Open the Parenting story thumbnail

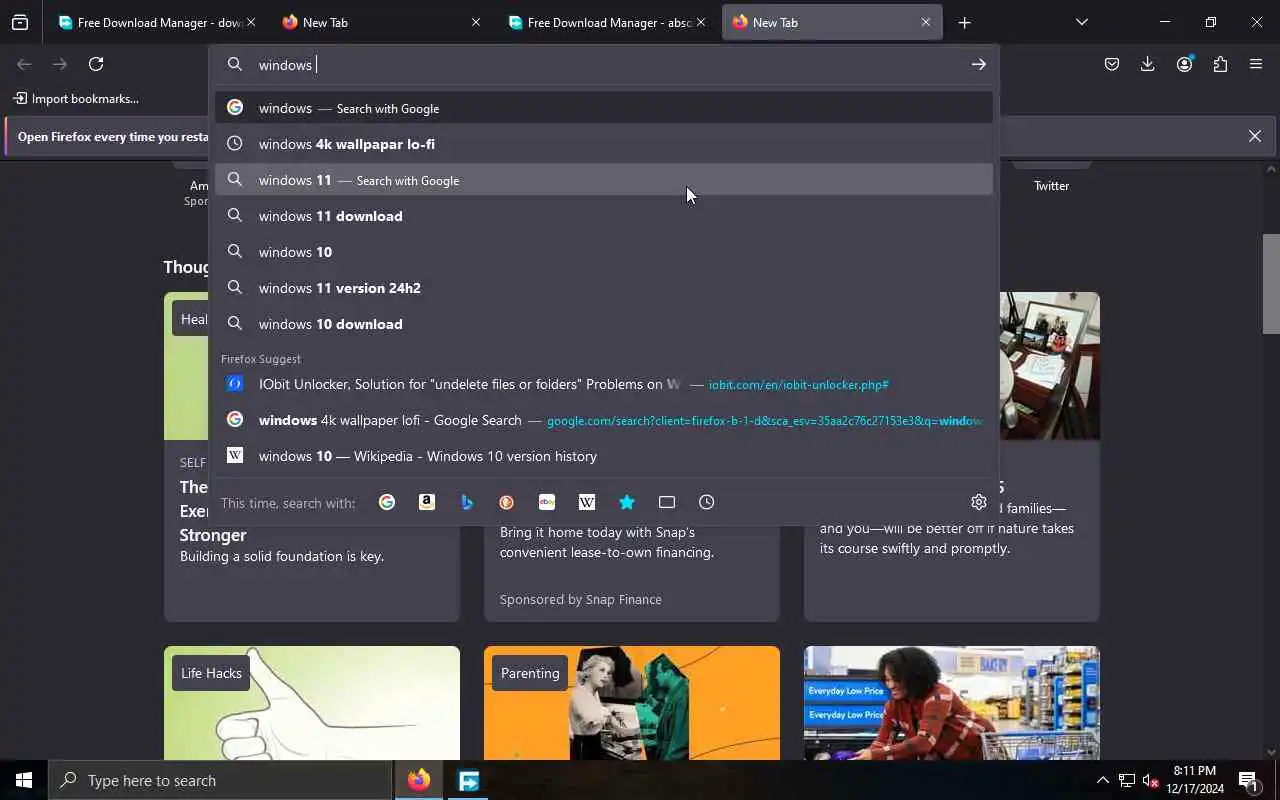[632, 703]
